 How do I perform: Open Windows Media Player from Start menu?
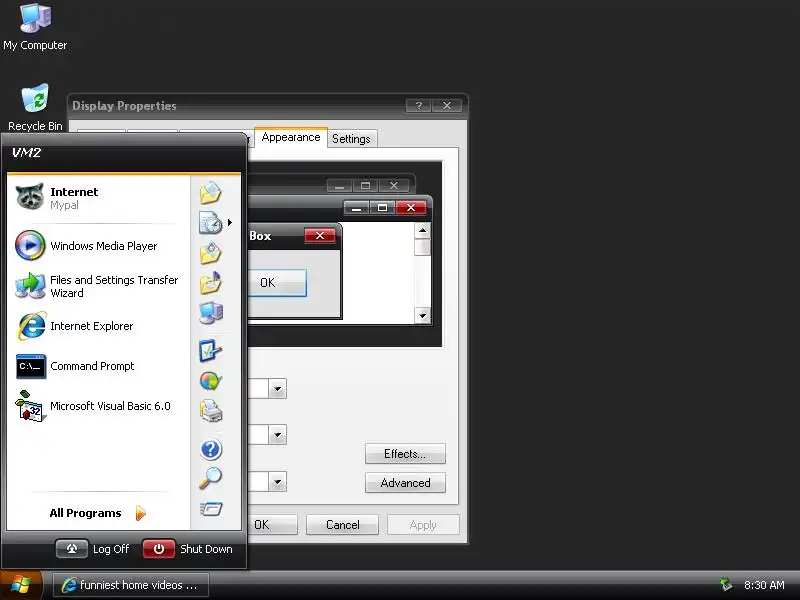click(97, 245)
